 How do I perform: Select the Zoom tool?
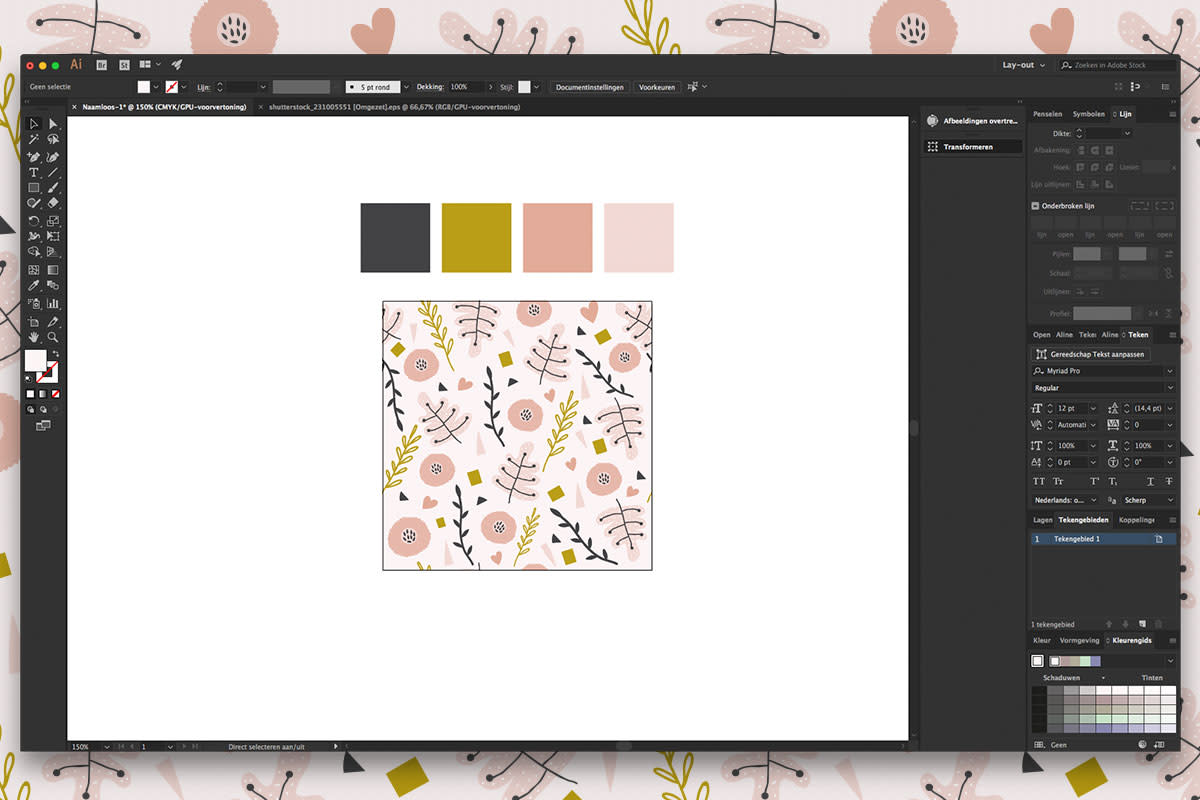click(x=53, y=338)
